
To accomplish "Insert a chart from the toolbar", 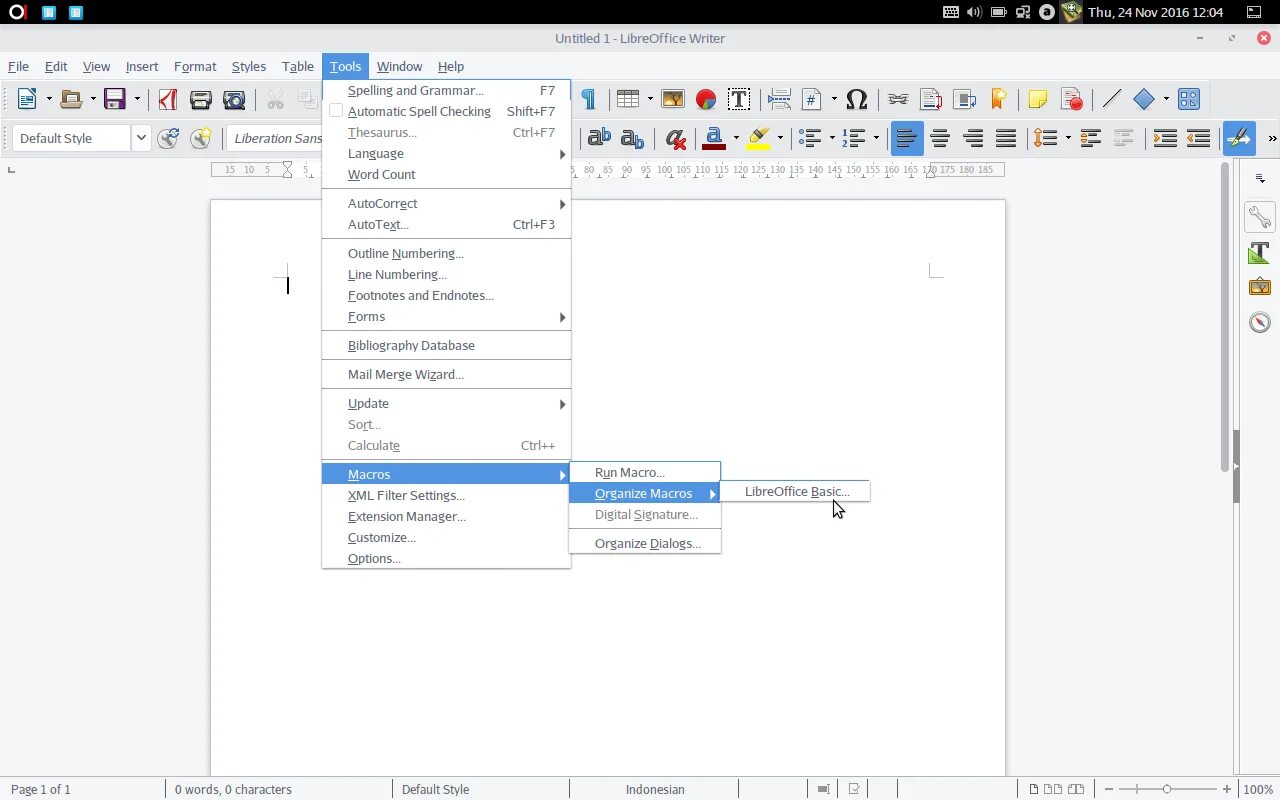I will point(706,99).
